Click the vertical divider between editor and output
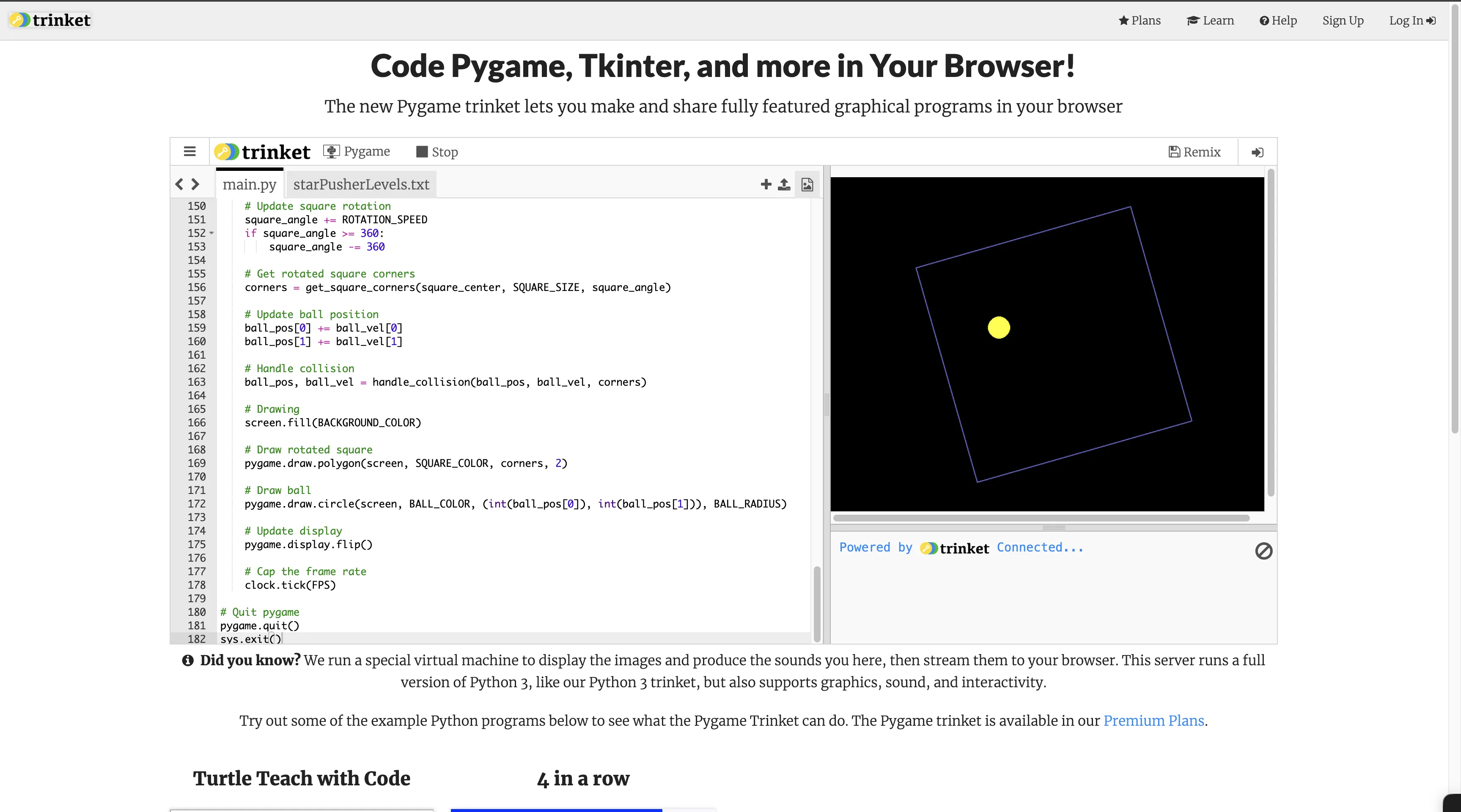This screenshot has height=812, width=1461. coord(827,404)
